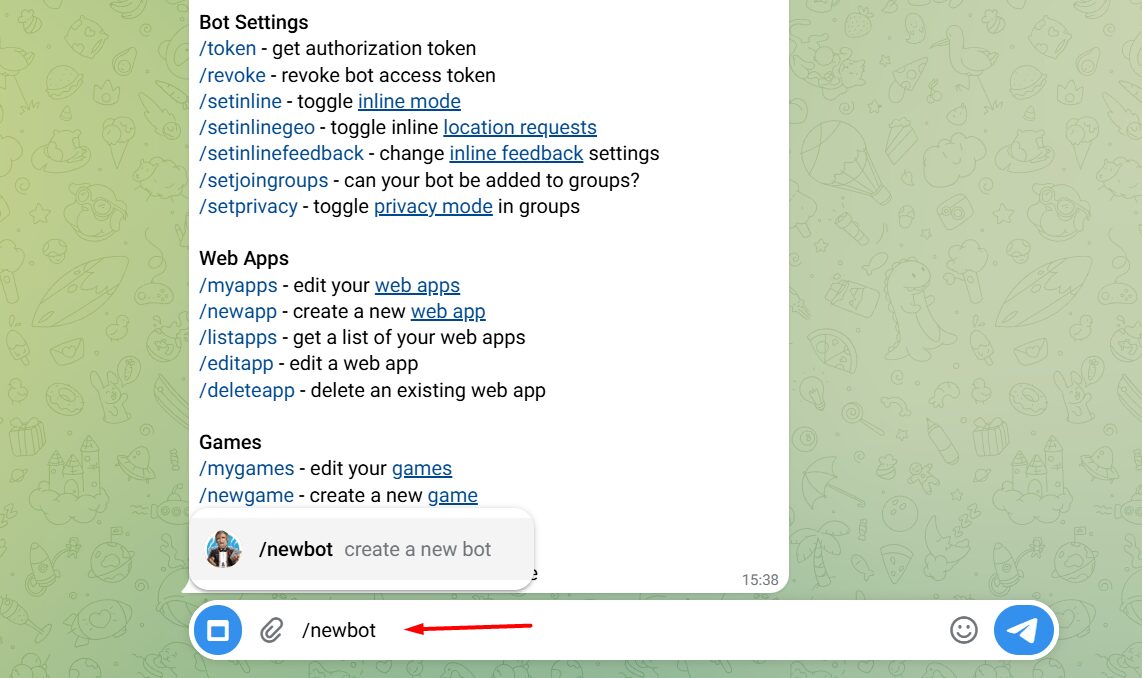Click the "create a new bot" description text
The width and height of the screenshot is (1142, 678).
(417, 549)
